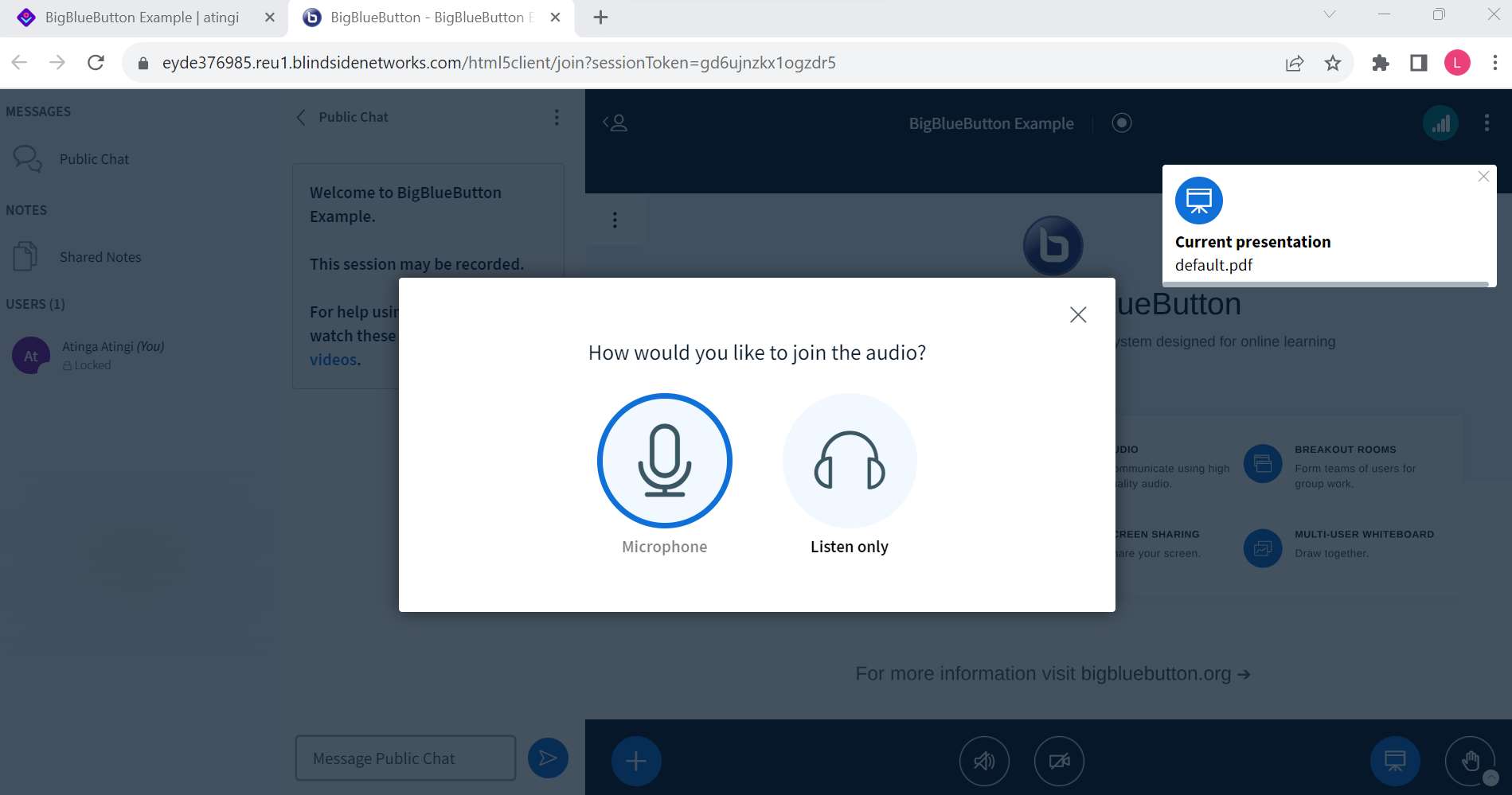This screenshot has width=1512, height=795.
Task: Hide Public Chat with back chevron
Action: (x=301, y=117)
